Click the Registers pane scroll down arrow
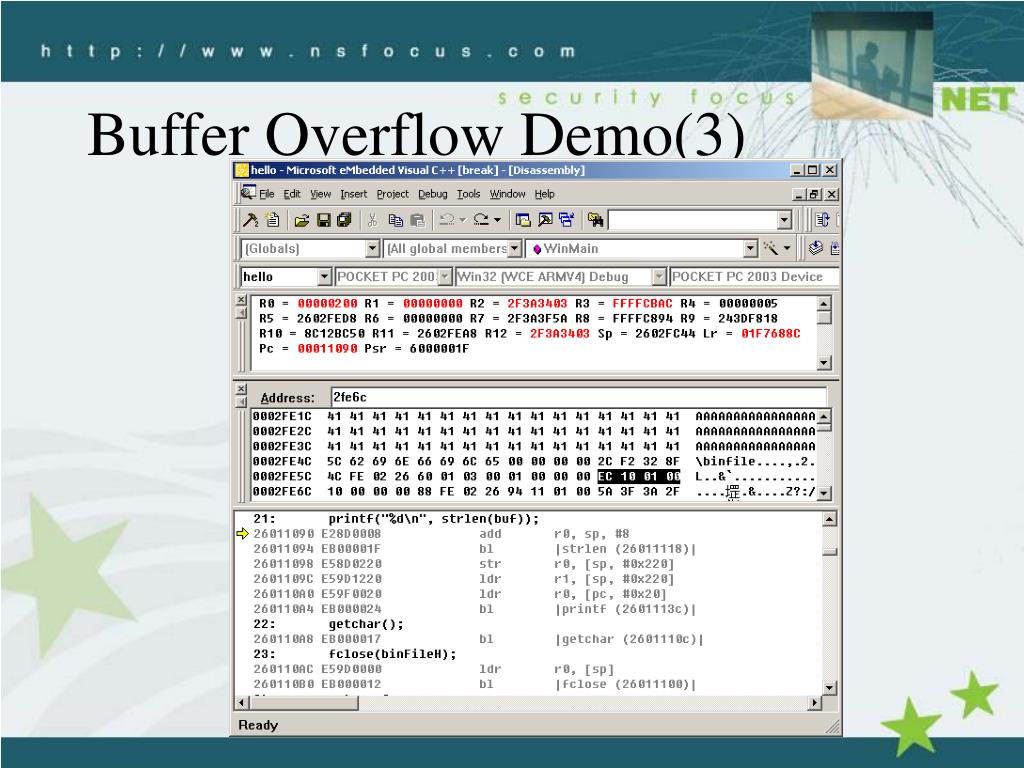The height and width of the screenshot is (768, 1024). tap(824, 362)
